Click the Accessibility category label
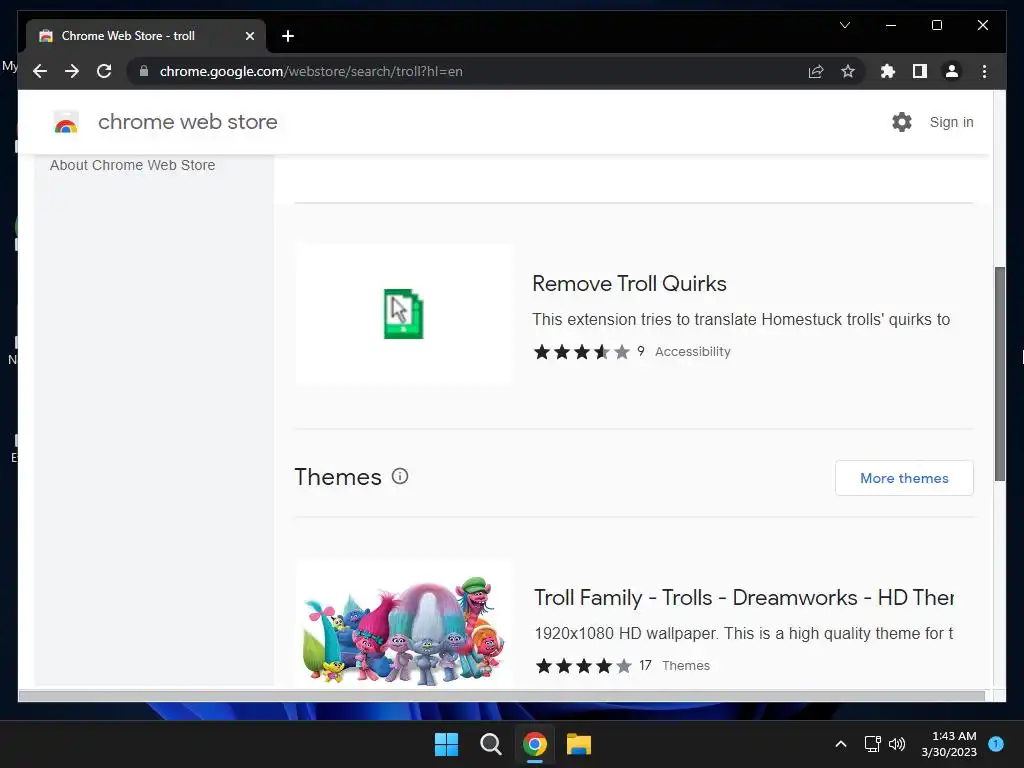This screenshot has width=1024, height=768. [693, 352]
